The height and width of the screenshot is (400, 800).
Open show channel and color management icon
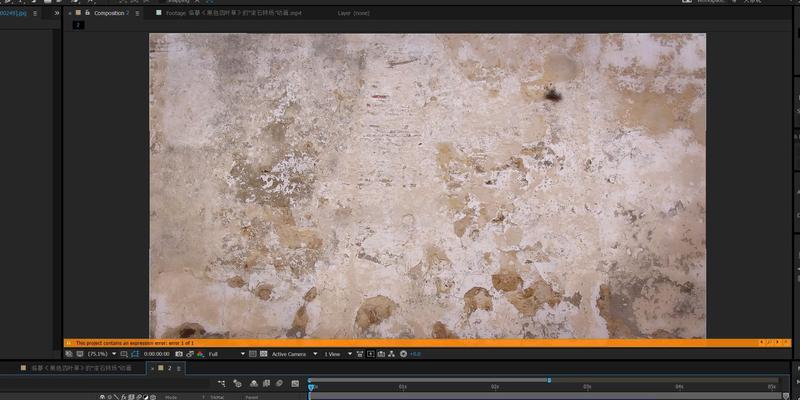click(x=201, y=354)
